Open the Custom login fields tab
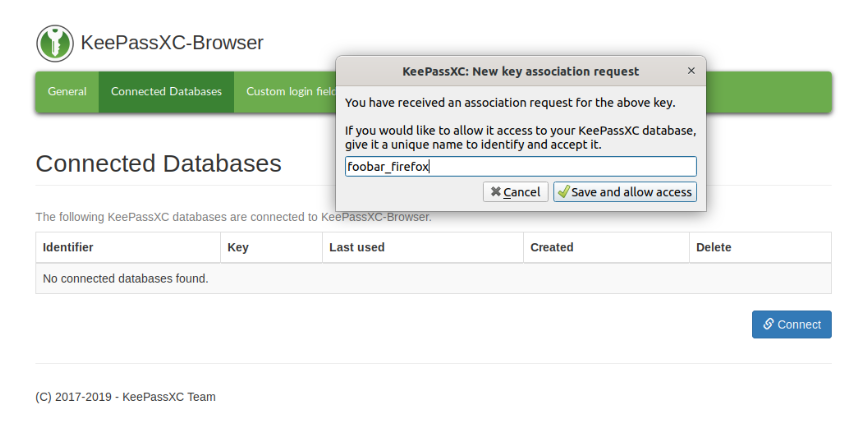Screen dimensions: 866x436 pos(285,92)
